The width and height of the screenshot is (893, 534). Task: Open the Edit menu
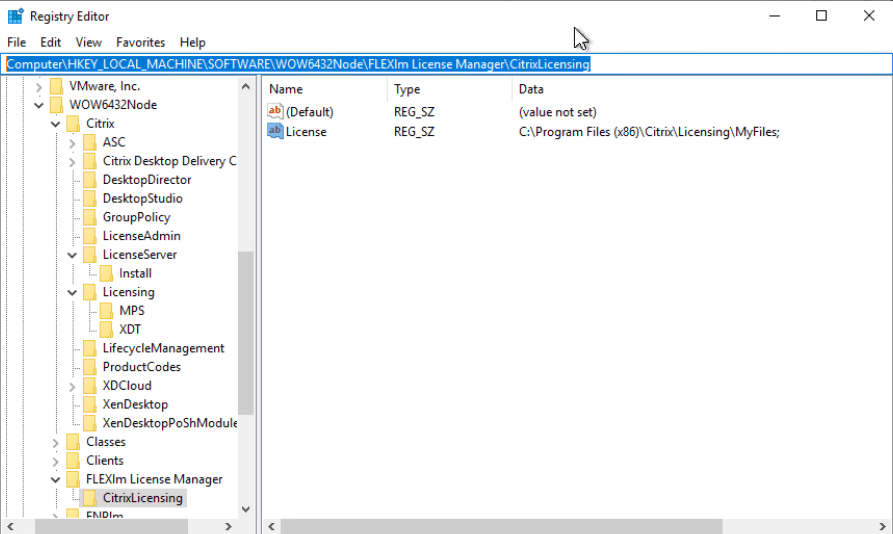(x=50, y=42)
